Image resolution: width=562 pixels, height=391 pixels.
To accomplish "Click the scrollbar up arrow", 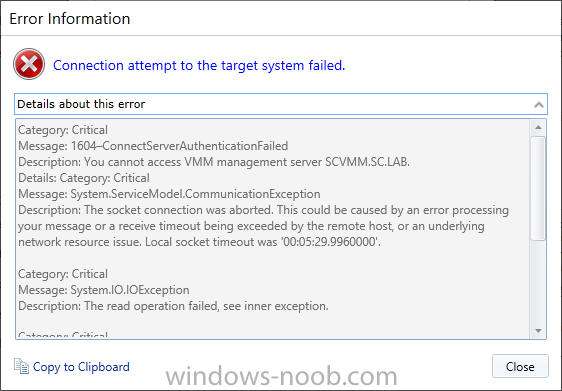I will click(x=538, y=127).
